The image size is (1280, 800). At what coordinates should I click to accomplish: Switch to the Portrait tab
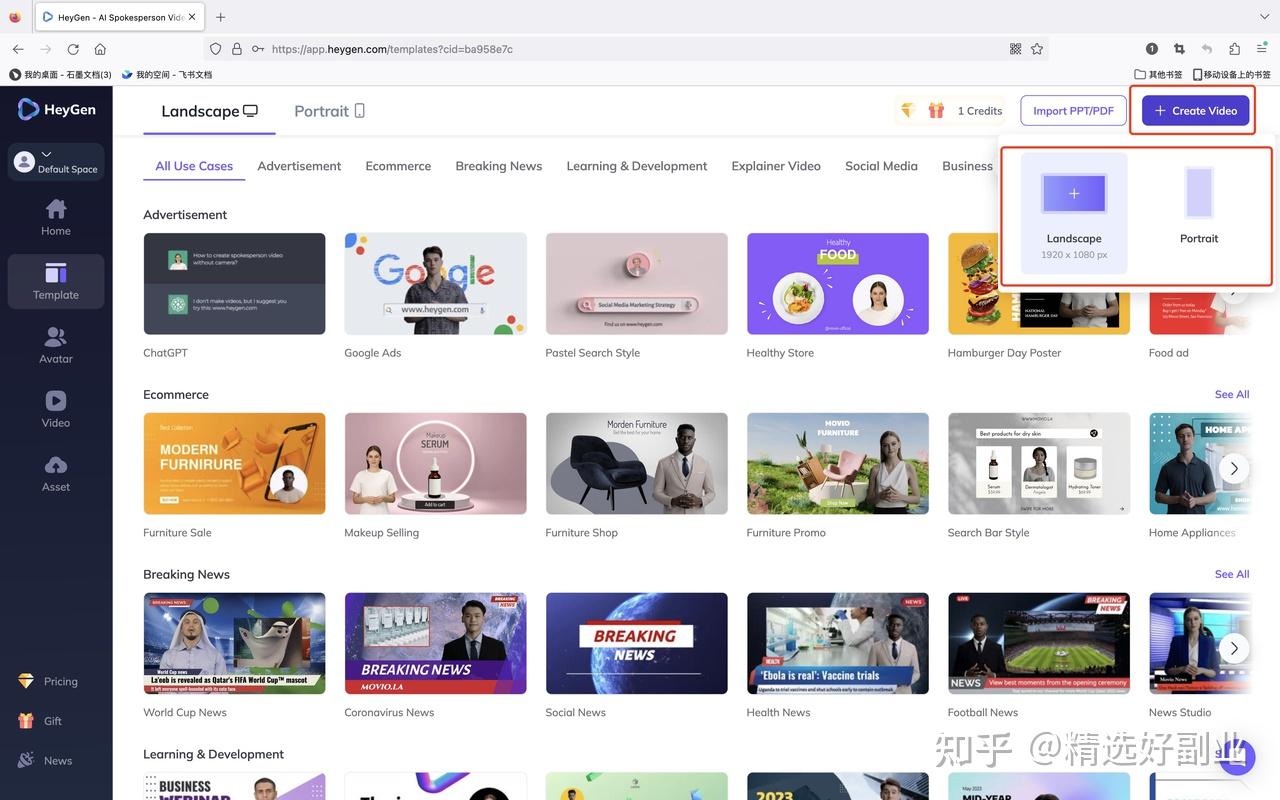pyautogui.click(x=329, y=111)
